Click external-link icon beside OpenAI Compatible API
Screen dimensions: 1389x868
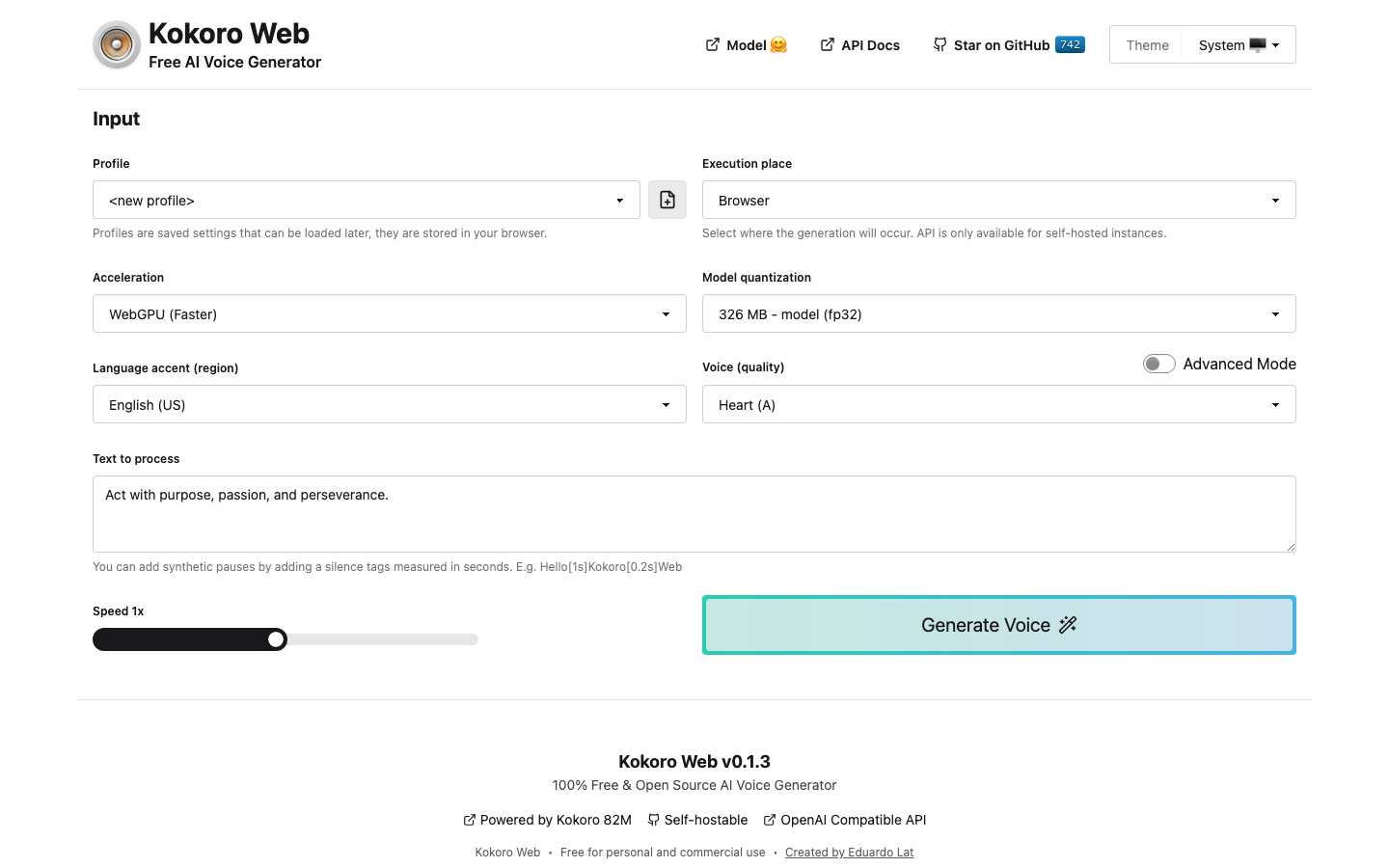click(x=770, y=820)
